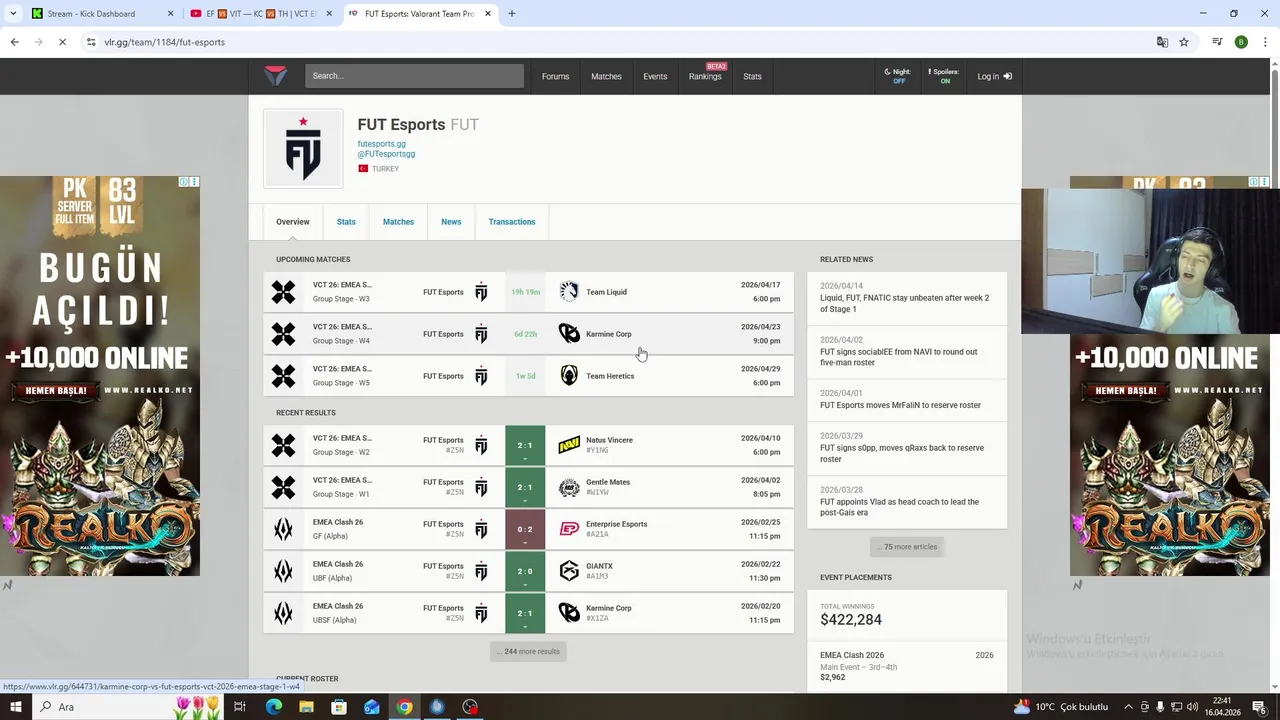
Task: Click EMEA Clash 26 icon for GF (Alpha)
Action: click(x=284, y=529)
